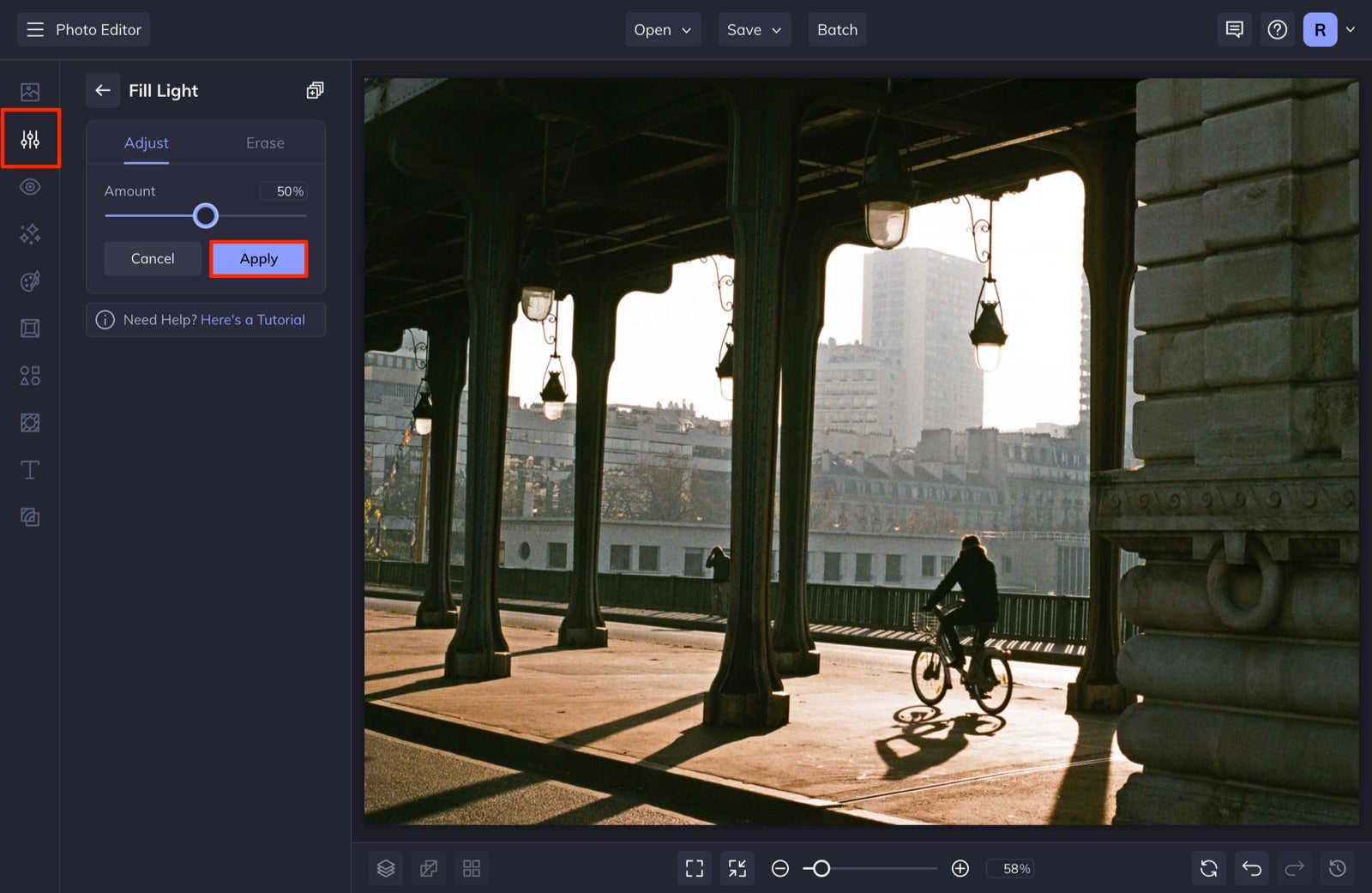Apply the Fill Light adjustment

pos(258,258)
